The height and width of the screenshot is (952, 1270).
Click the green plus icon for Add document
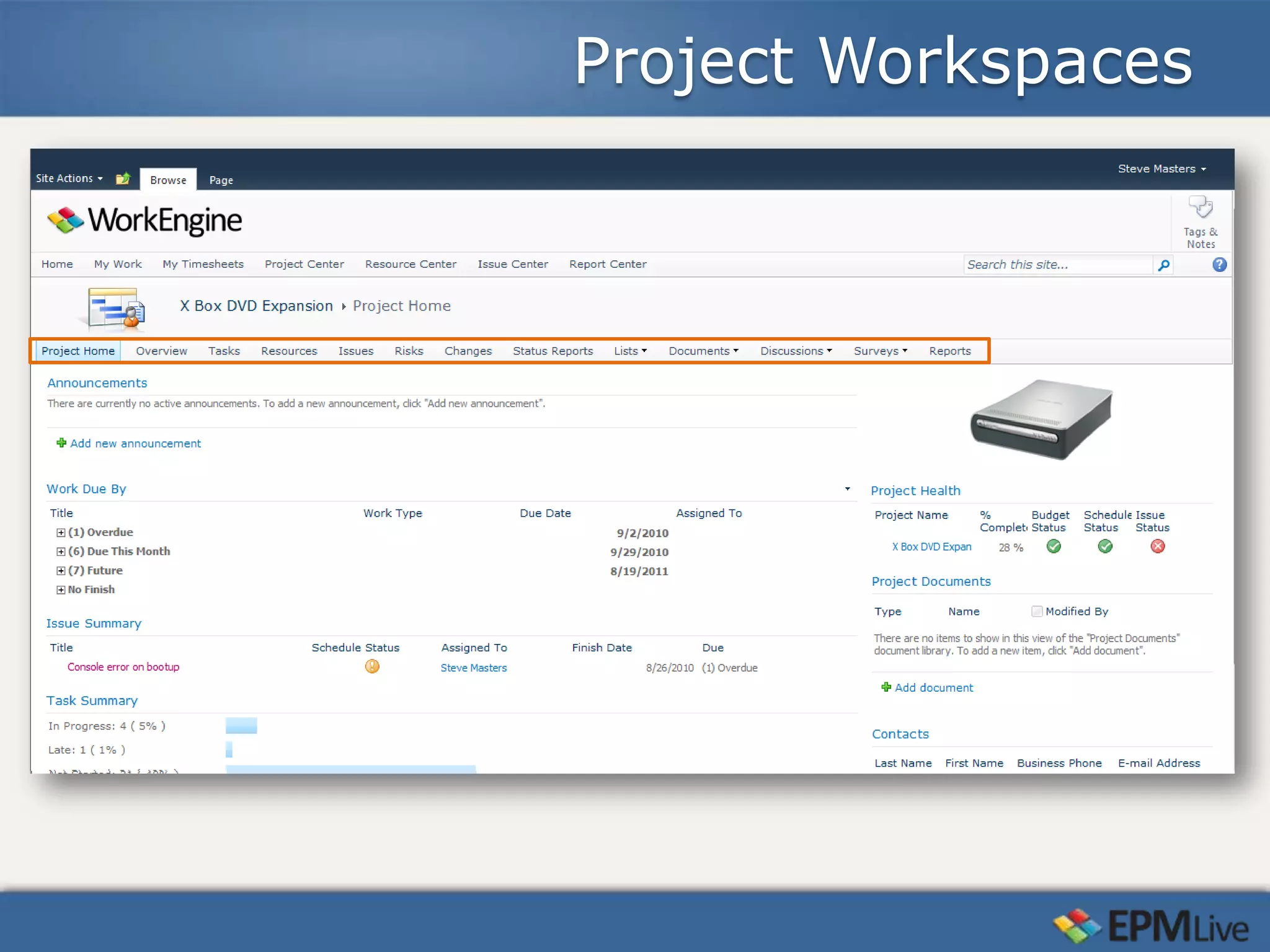886,687
